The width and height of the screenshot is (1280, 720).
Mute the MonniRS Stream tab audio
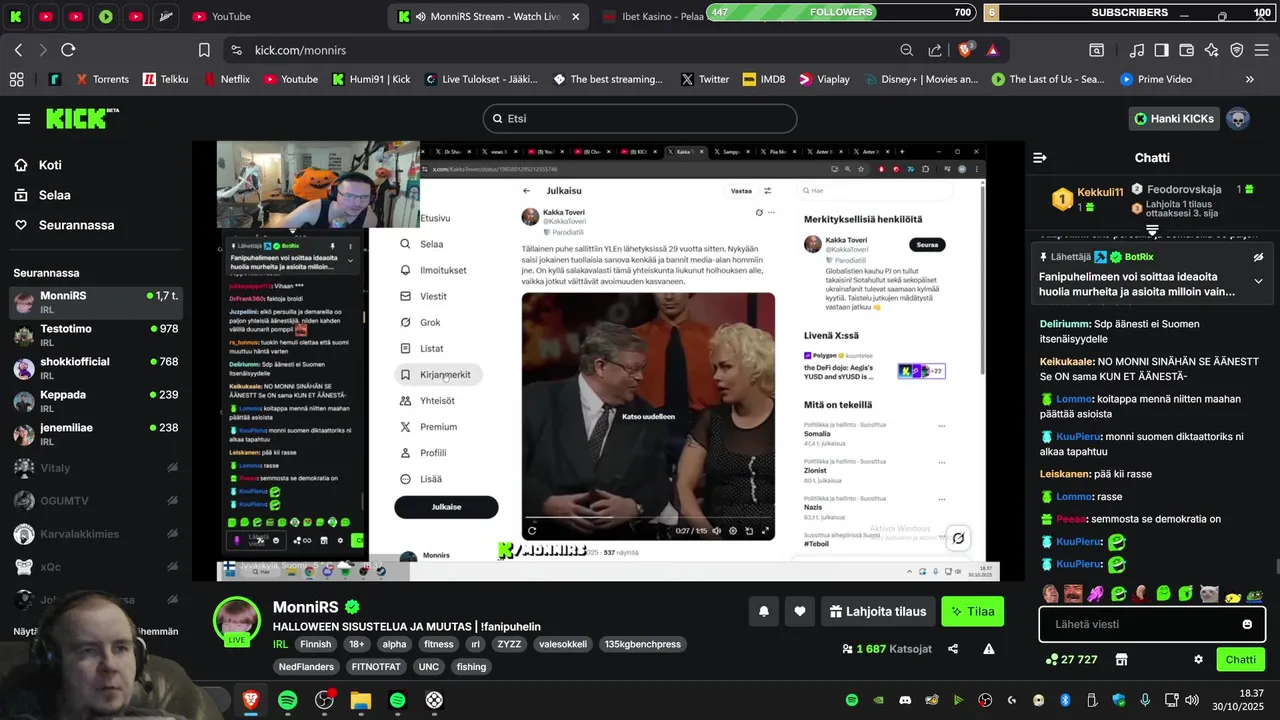coord(420,17)
